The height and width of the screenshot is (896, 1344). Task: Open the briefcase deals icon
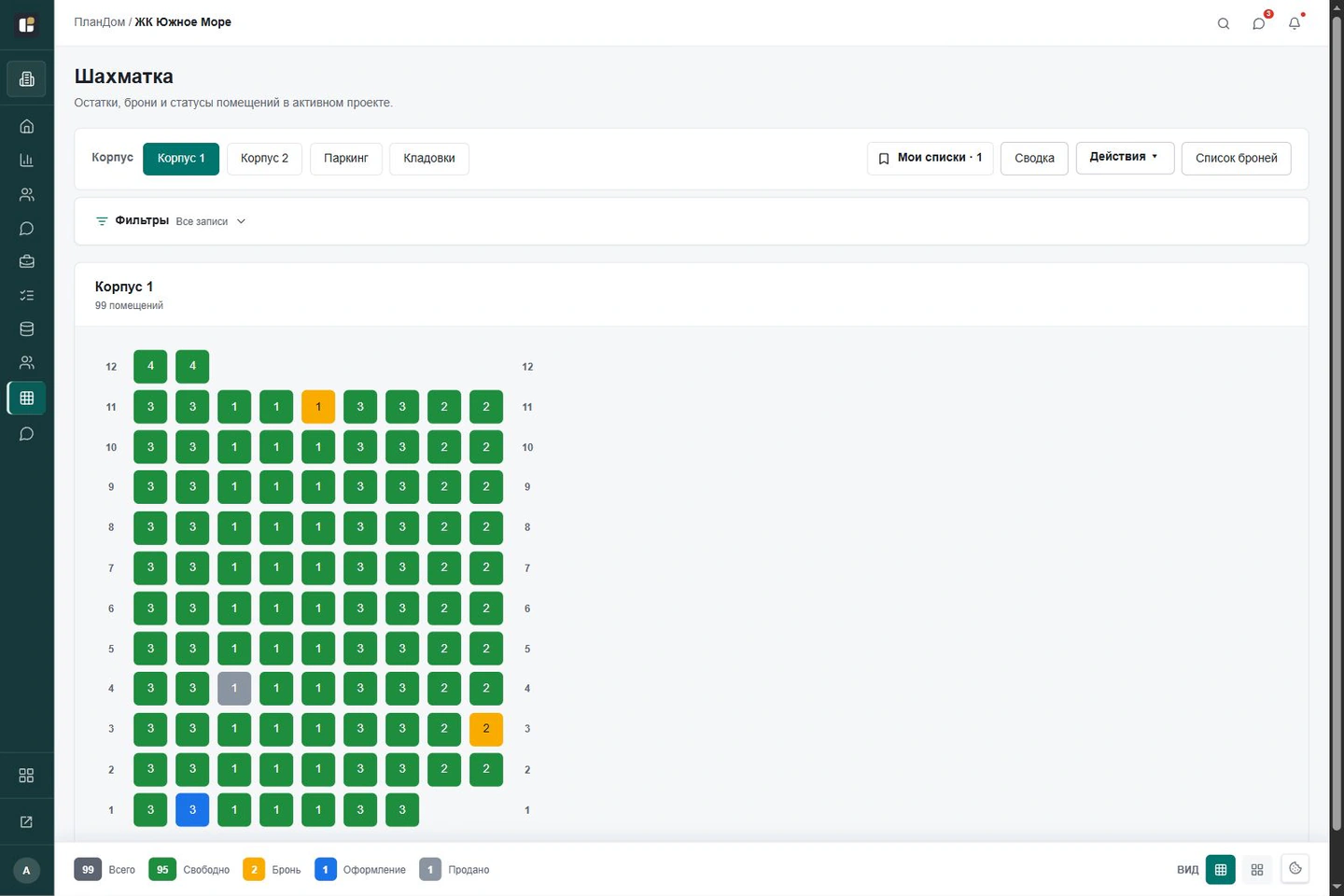click(26, 261)
